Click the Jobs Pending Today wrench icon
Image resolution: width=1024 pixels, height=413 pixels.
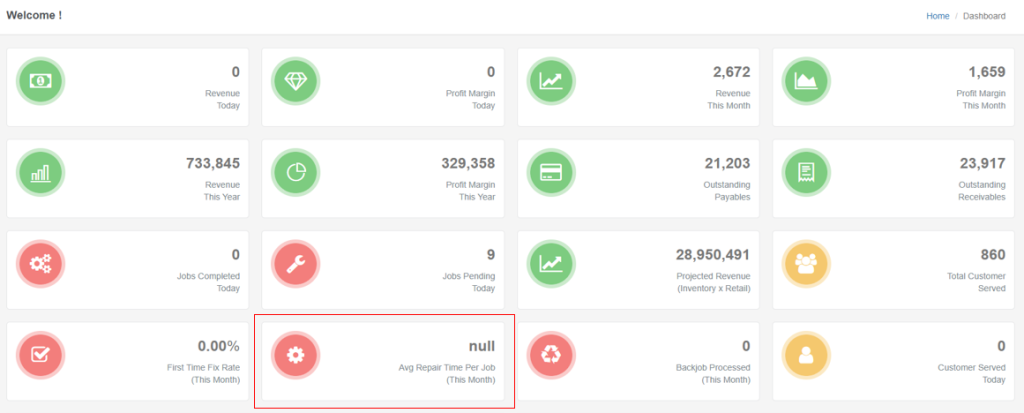pyautogui.click(x=296, y=264)
